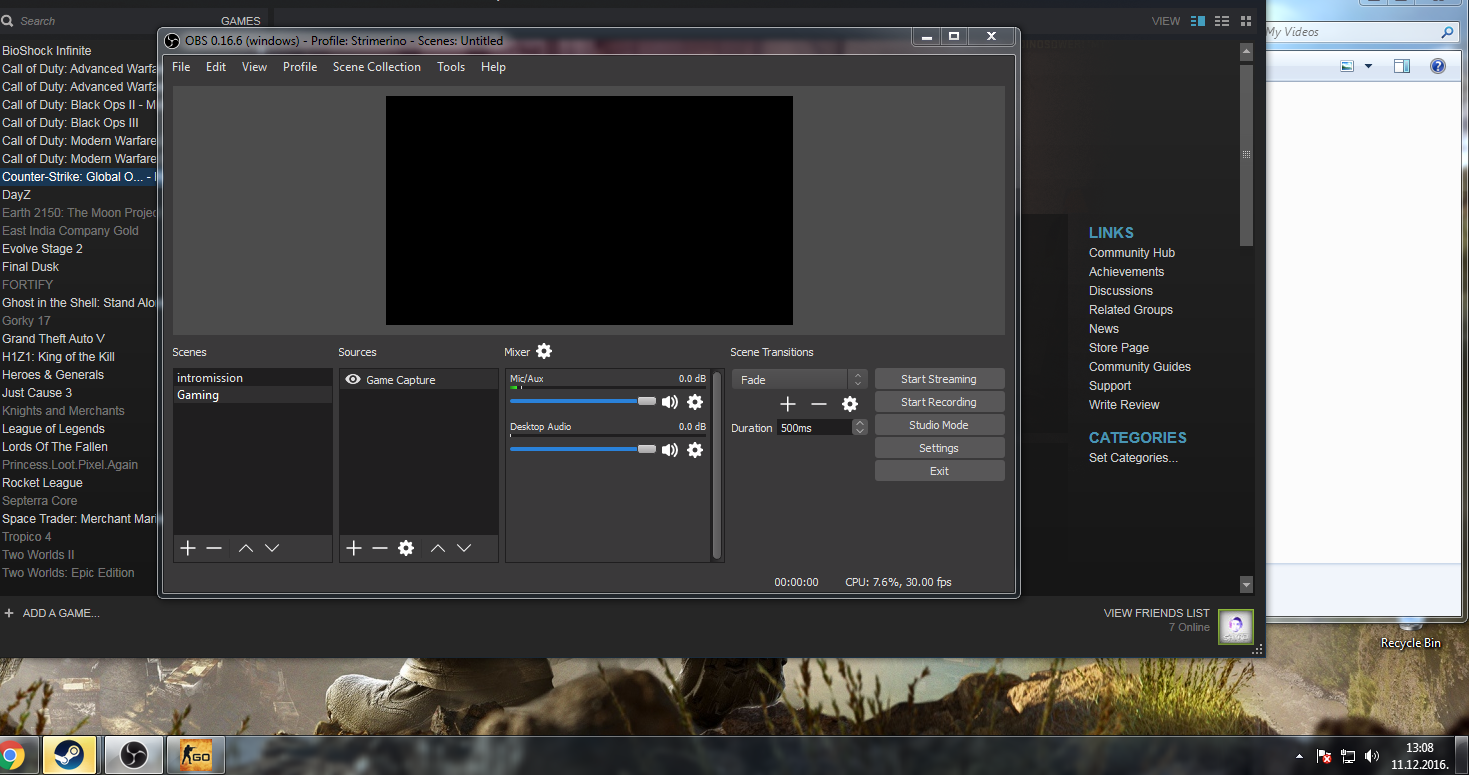
Task: Open the Edit menu in OBS
Action: click(216, 67)
